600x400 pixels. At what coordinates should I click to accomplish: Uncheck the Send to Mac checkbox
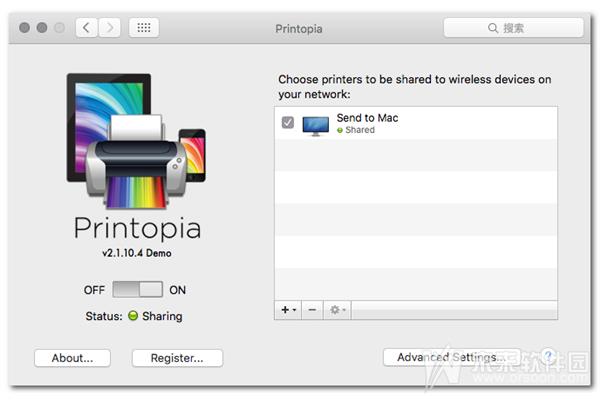coord(288,122)
